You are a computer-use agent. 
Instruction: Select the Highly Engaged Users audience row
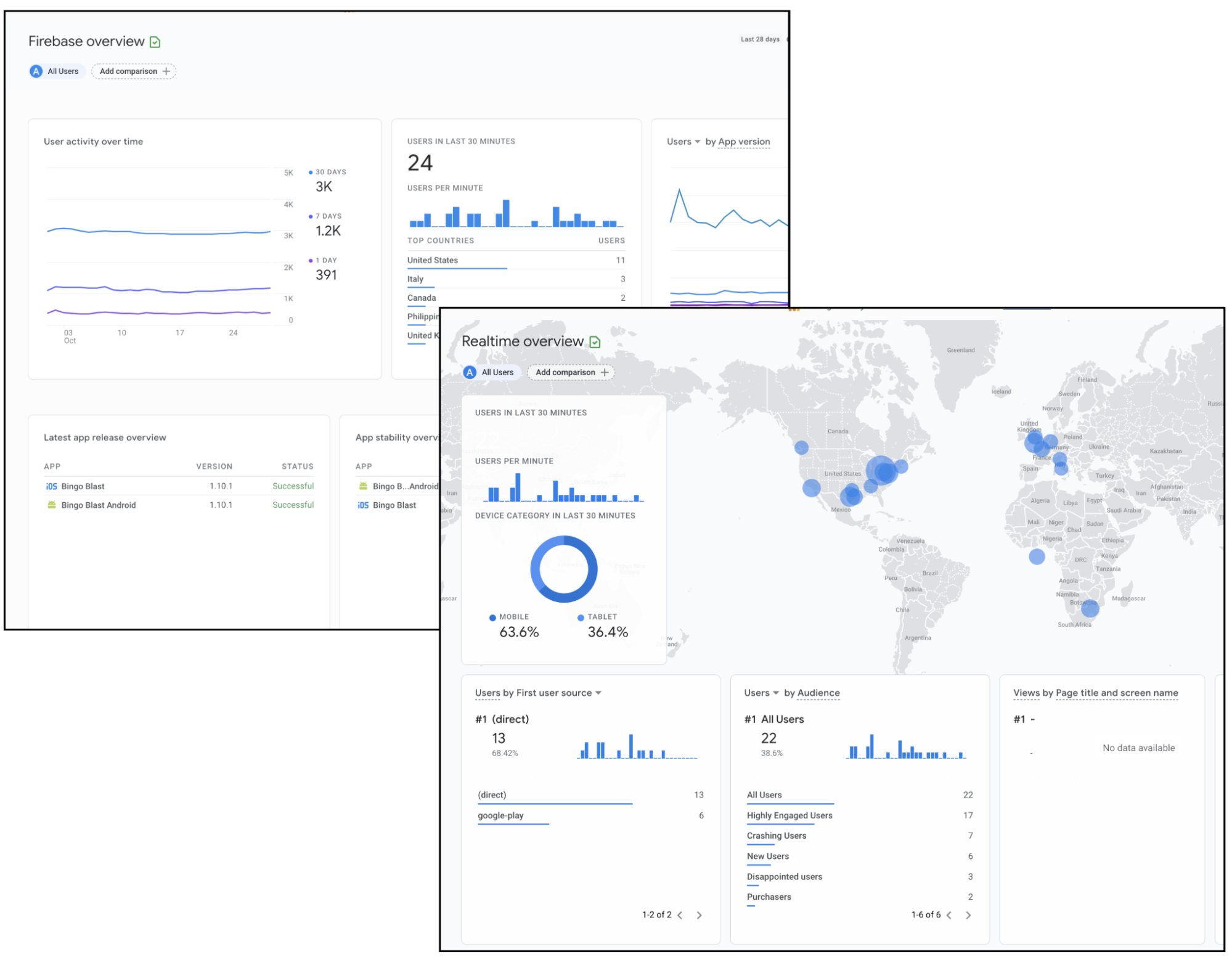click(x=789, y=816)
